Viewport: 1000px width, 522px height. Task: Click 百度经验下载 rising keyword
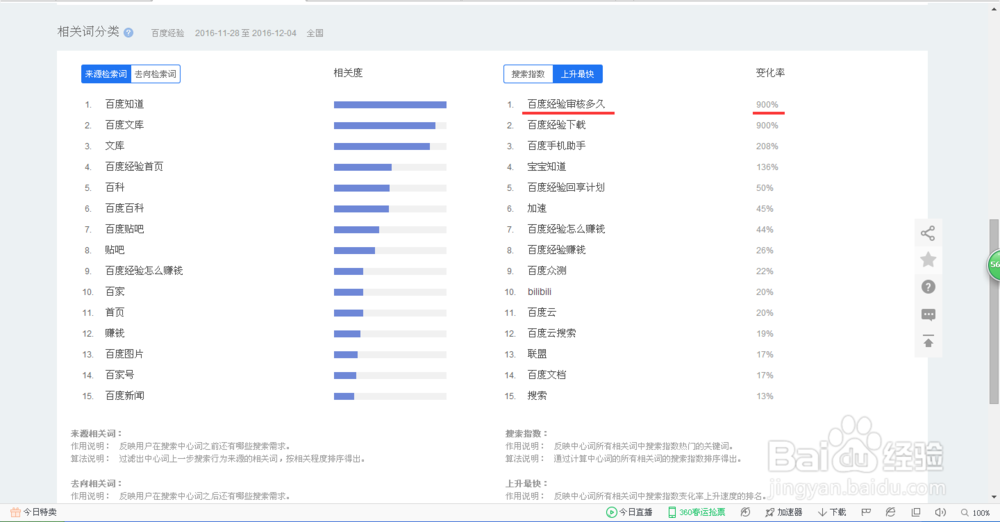point(556,125)
